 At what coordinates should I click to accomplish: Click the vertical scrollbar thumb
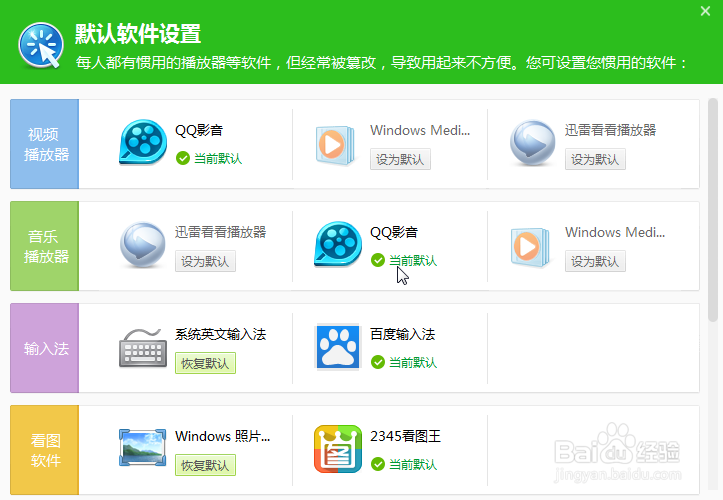(x=713, y=210)
